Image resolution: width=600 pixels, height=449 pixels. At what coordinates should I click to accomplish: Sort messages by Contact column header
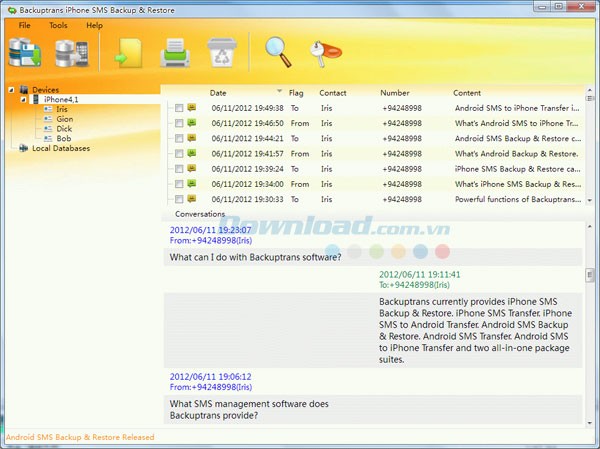coord(333,93)
